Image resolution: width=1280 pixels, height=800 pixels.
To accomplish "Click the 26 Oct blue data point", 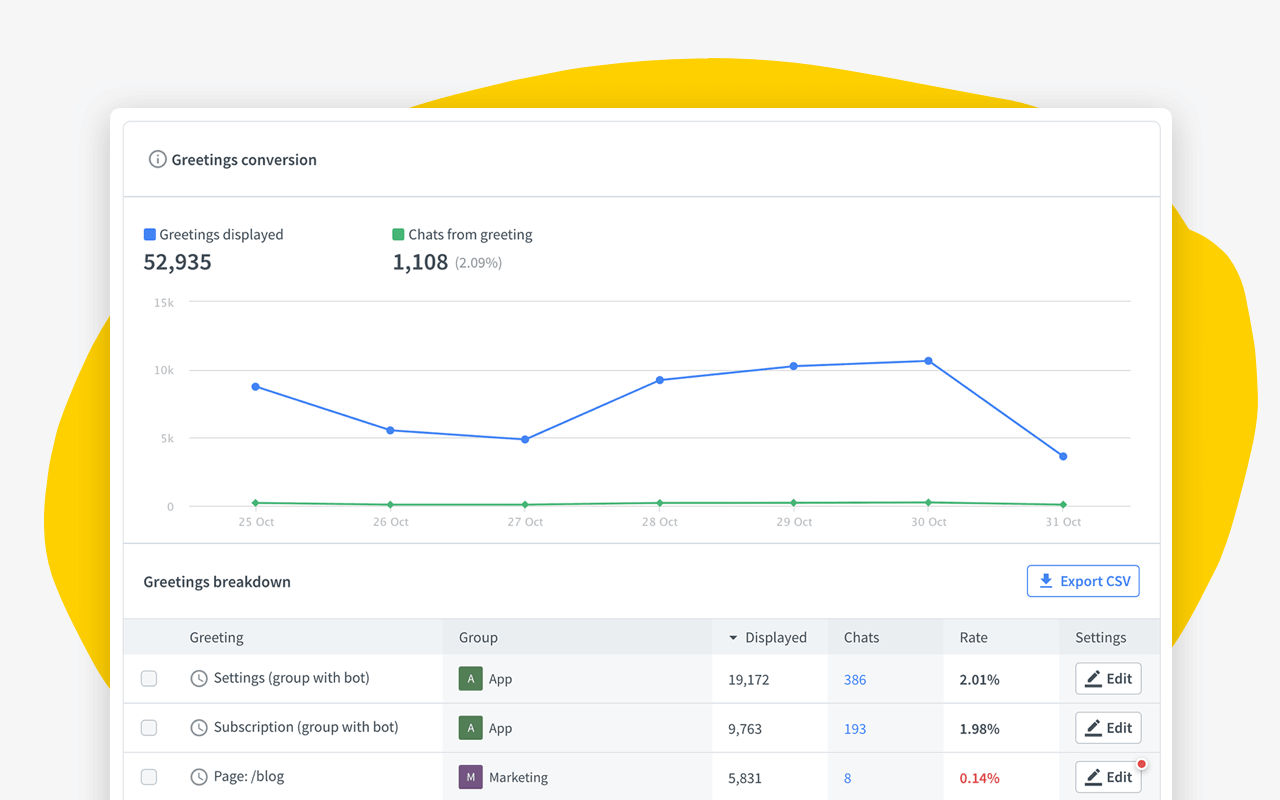I will click(x=390, y=430).
